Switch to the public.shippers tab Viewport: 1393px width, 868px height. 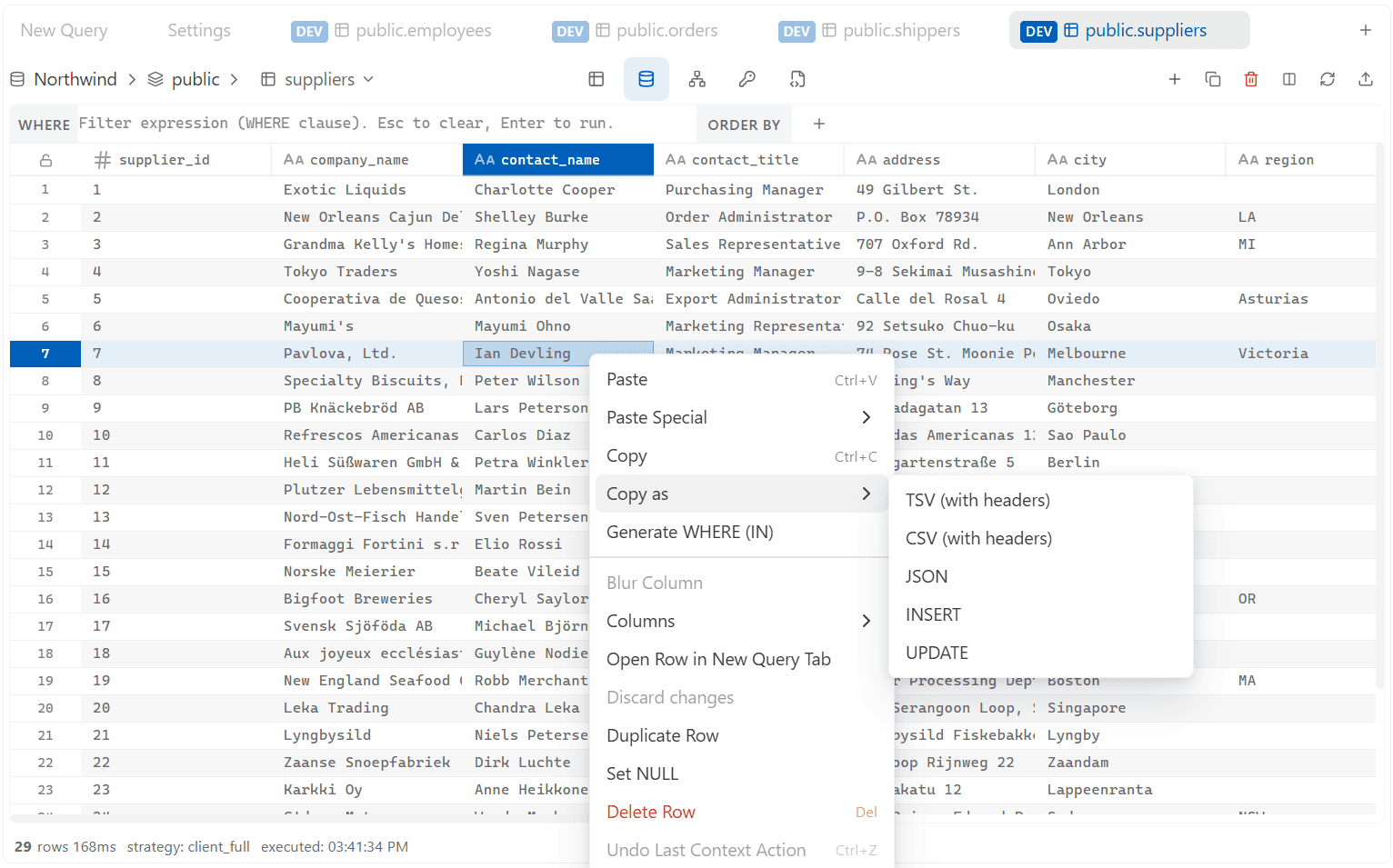pos(870,30)
